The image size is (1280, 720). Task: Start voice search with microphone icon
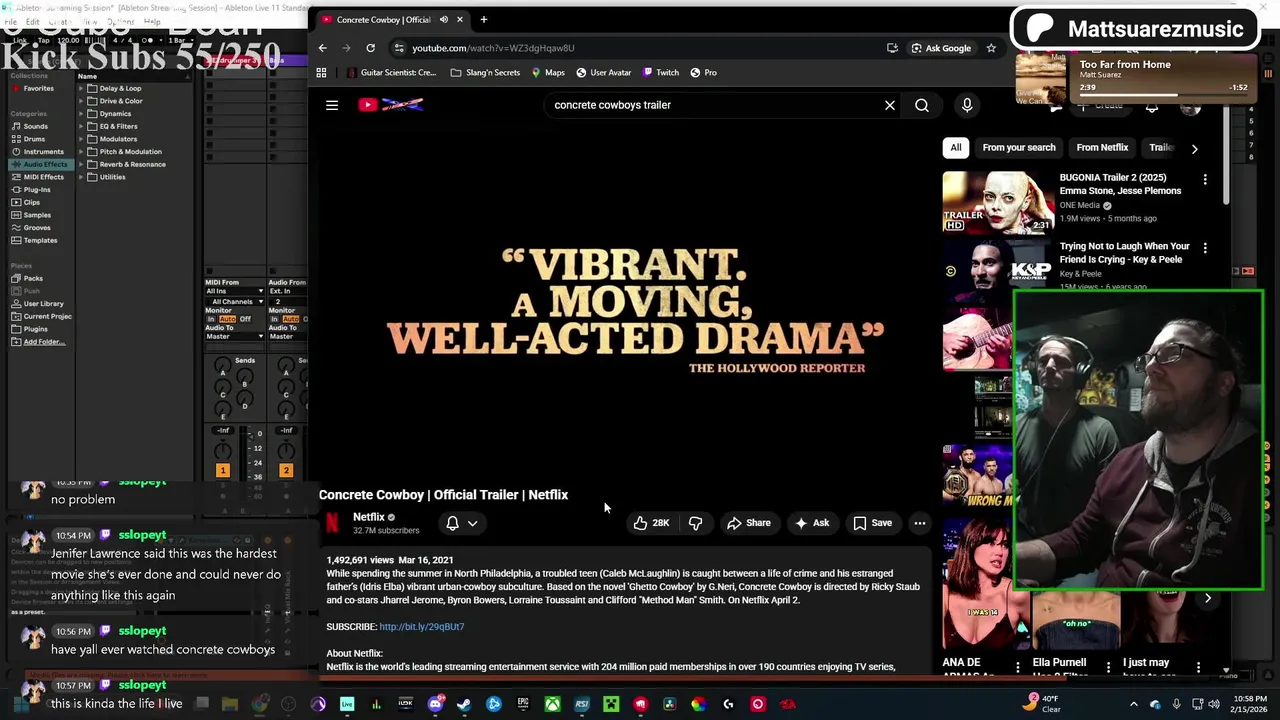pos(967,105)
